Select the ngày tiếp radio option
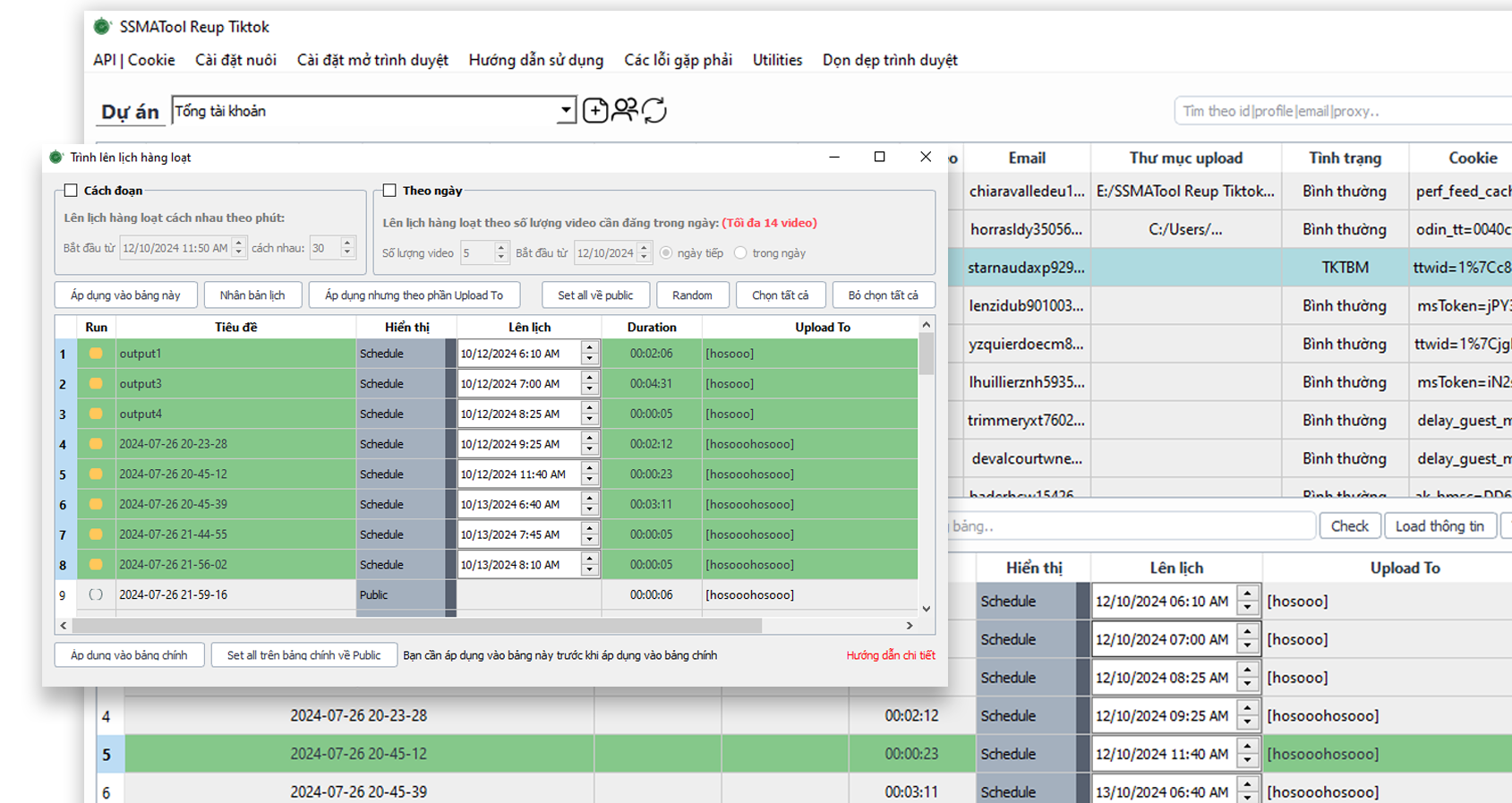 (x=666, y=253)
